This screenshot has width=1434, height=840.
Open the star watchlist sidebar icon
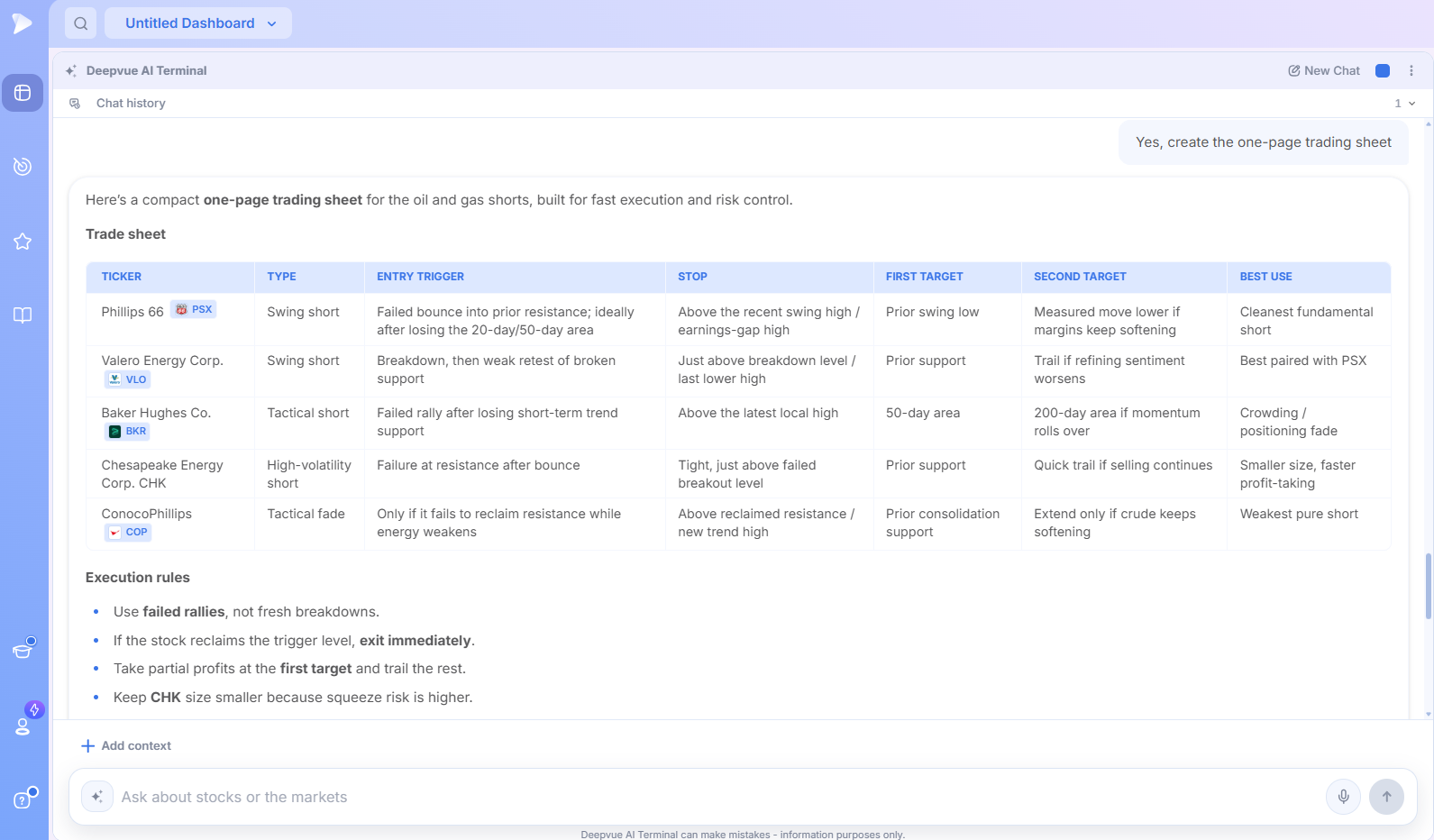coord(23,242)
